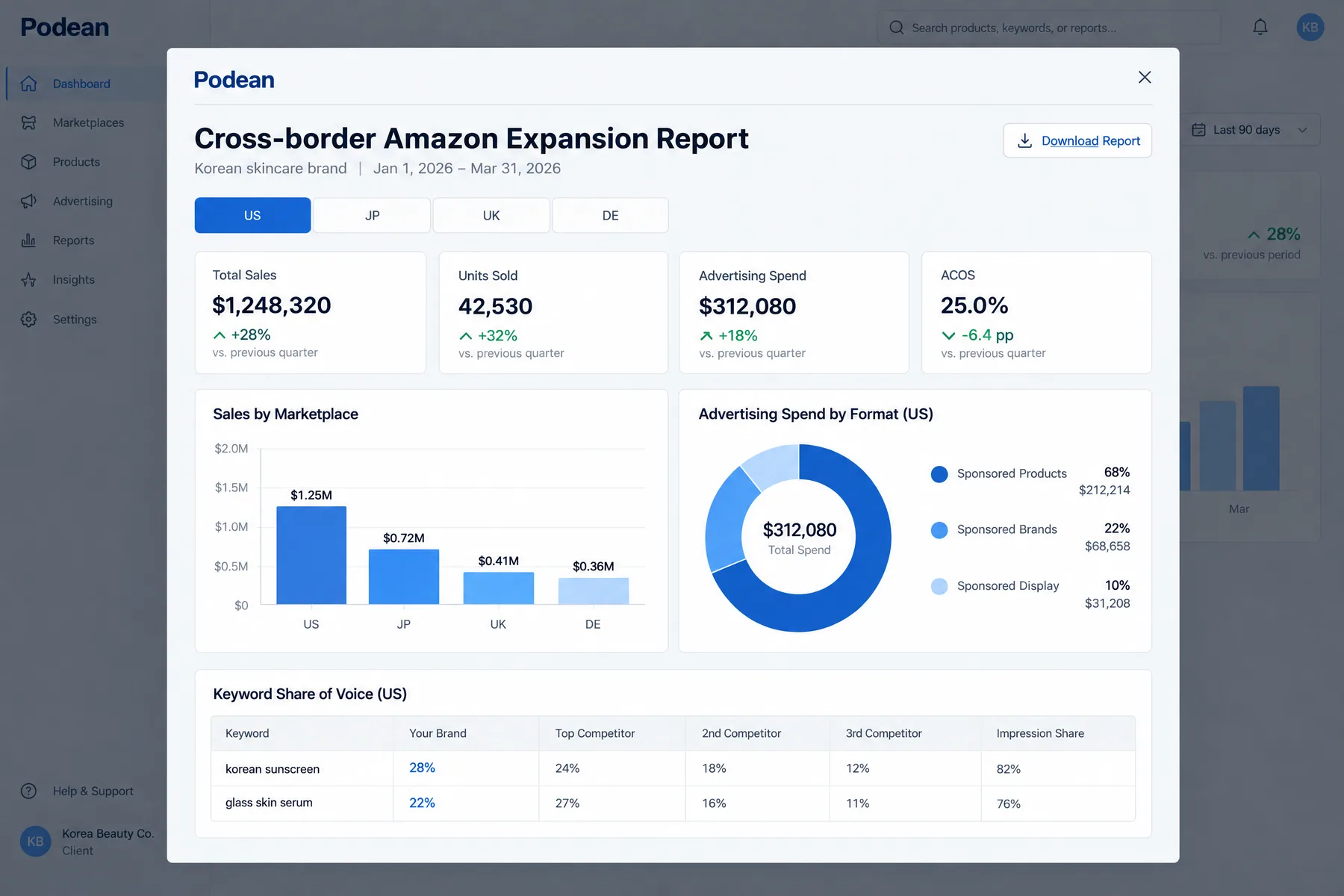
Task: Select the 'korean sunscreen' keyword cell
Action: point(302,768)
